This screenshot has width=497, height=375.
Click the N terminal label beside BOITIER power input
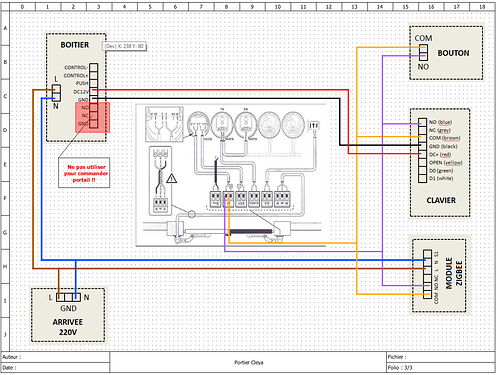[x=56, y=106]
